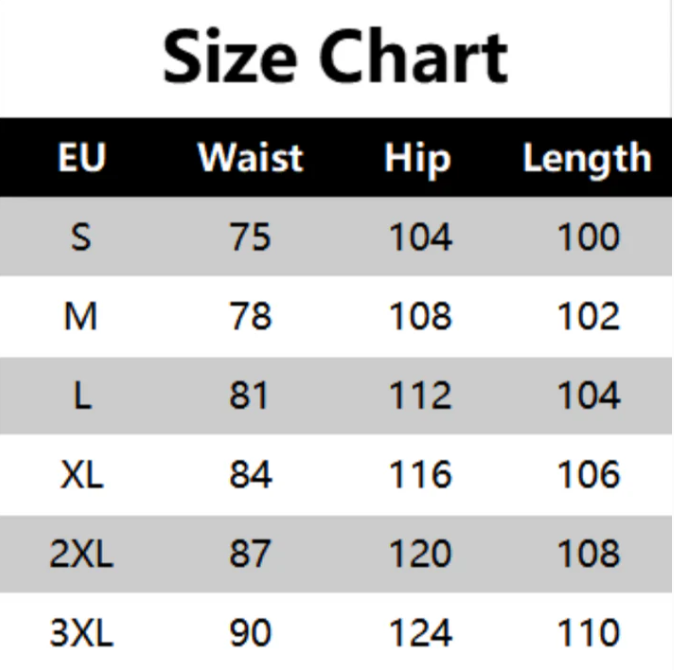Click the S size row label
674x670 pixels.
[x=82, y=238]
